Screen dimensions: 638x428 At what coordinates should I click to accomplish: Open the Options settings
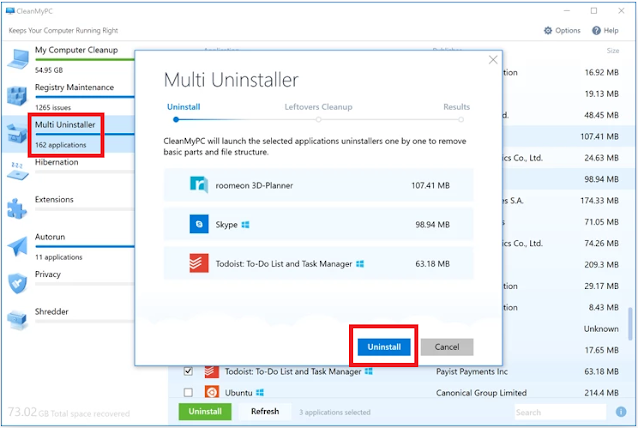point(562,31)
